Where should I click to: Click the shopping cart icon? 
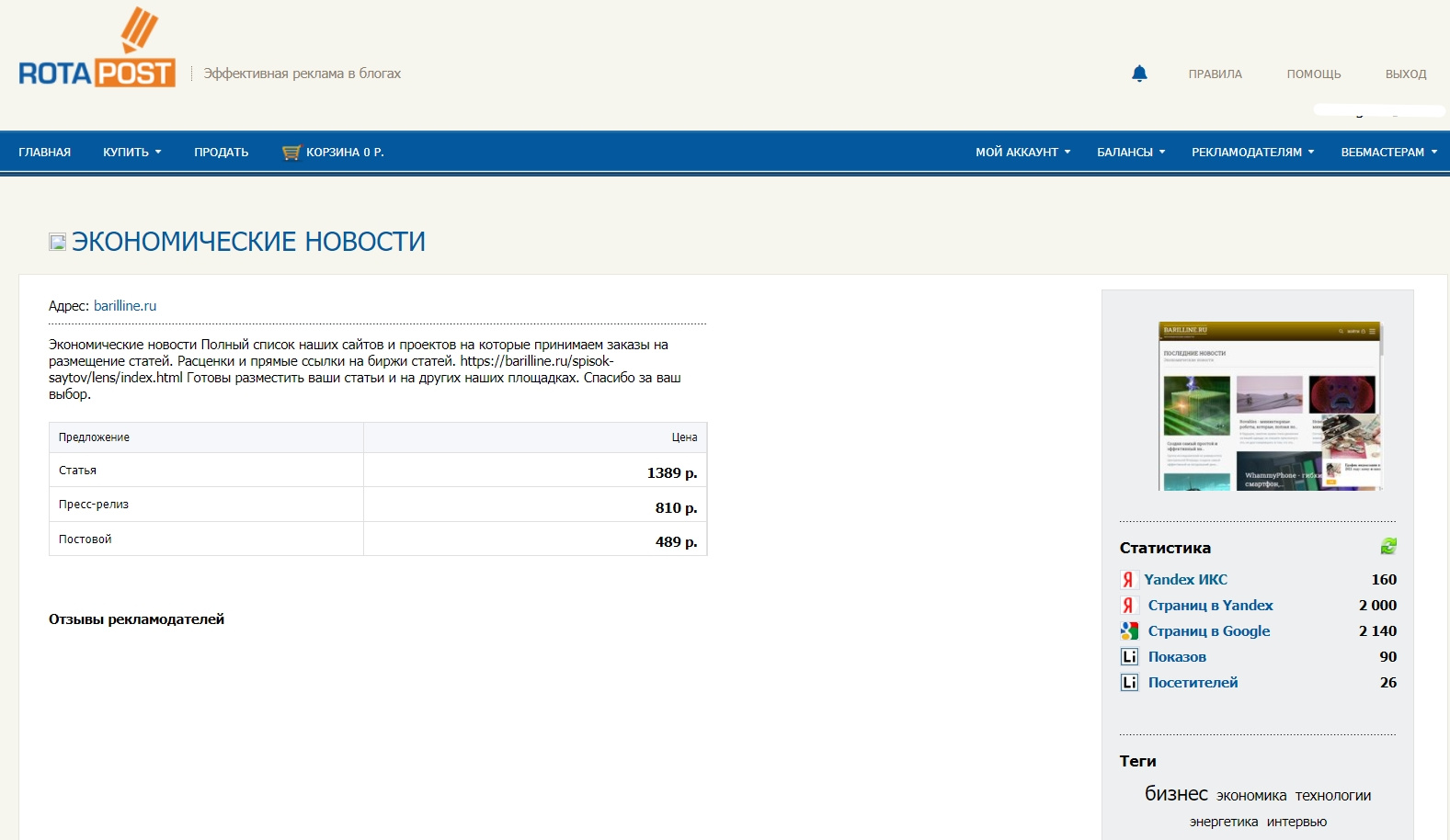[291, 153]
